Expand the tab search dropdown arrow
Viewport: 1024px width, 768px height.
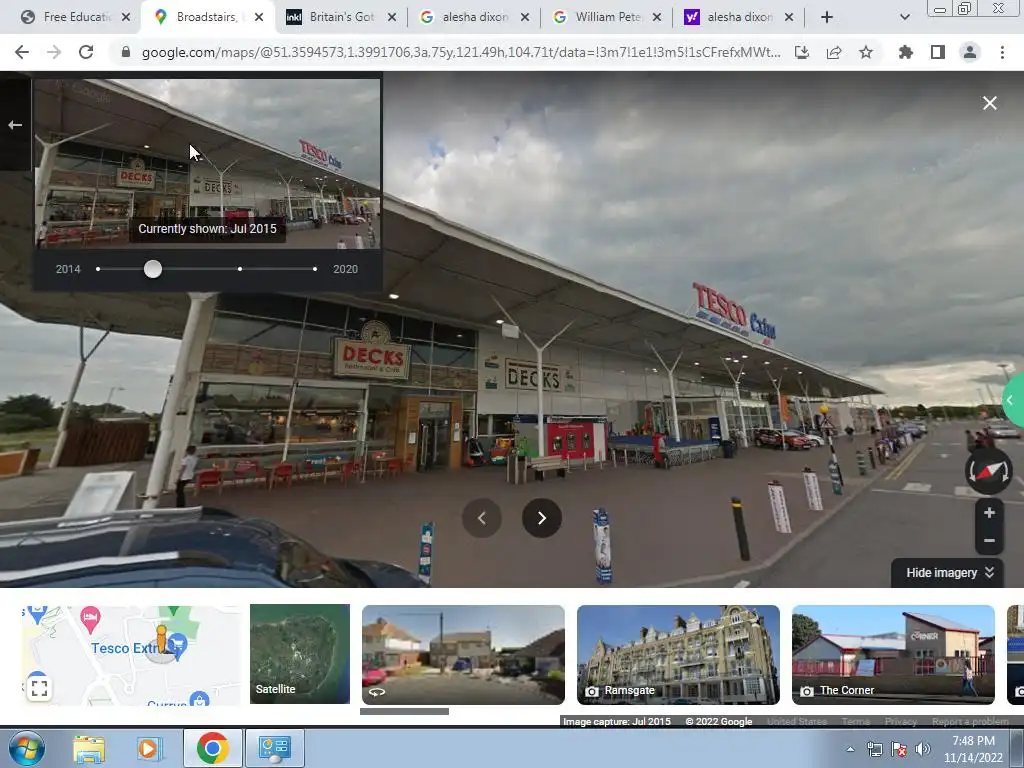(x=904, y=17)
